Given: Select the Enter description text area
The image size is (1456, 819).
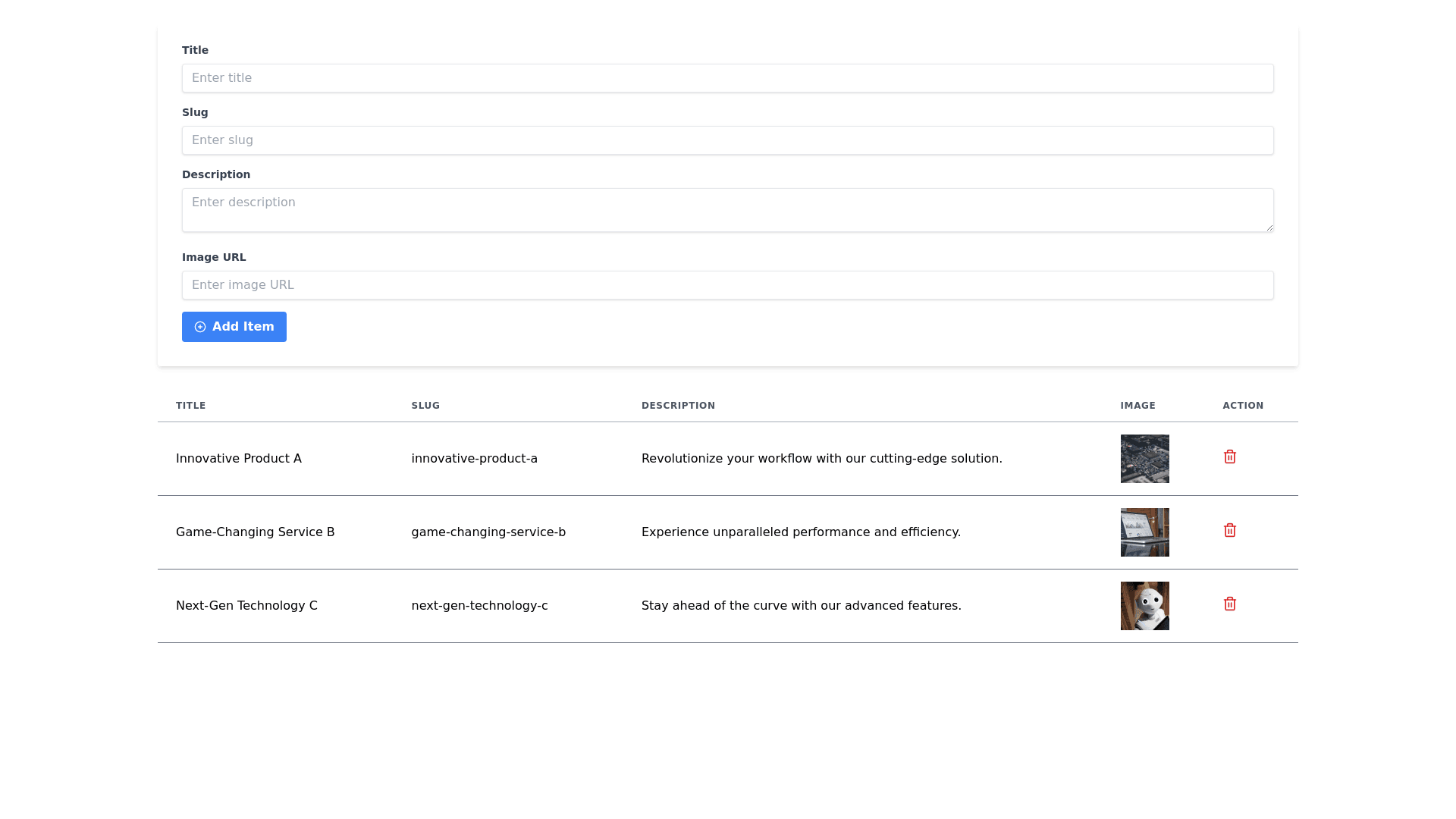Looking at the screenshot, I should (727, 210).
